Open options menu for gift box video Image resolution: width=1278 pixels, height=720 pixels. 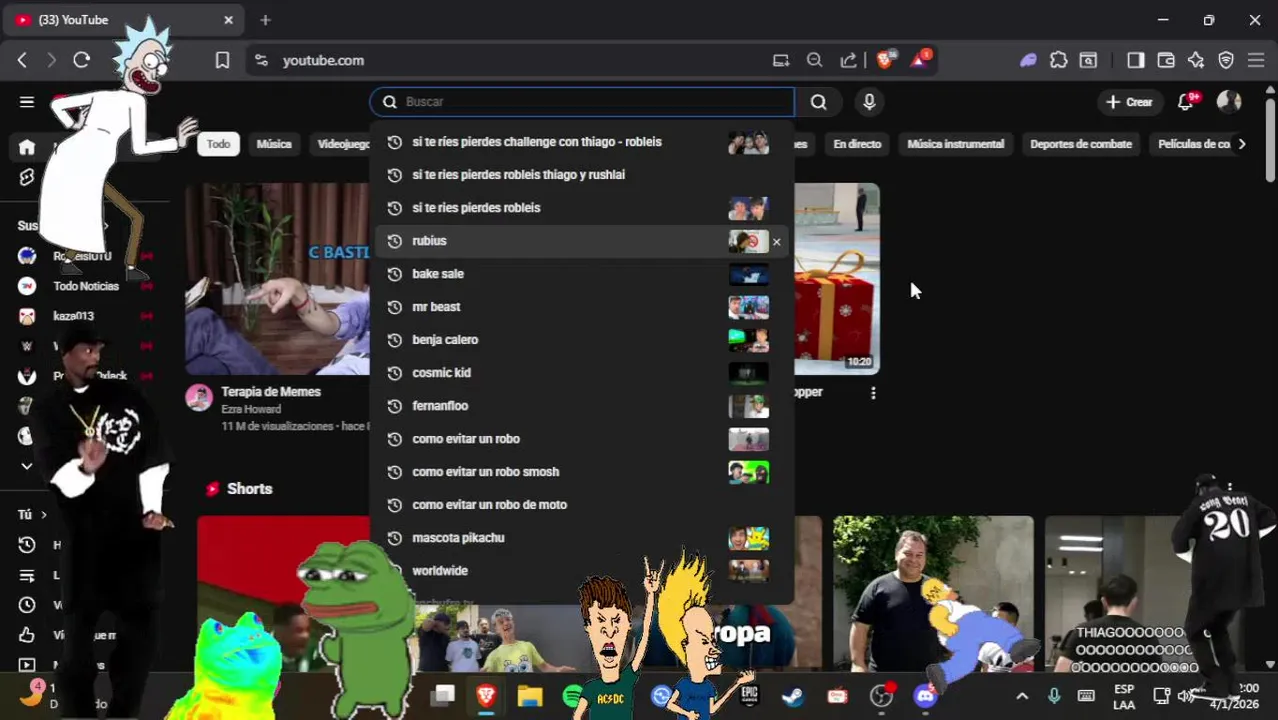click(873, 393)
